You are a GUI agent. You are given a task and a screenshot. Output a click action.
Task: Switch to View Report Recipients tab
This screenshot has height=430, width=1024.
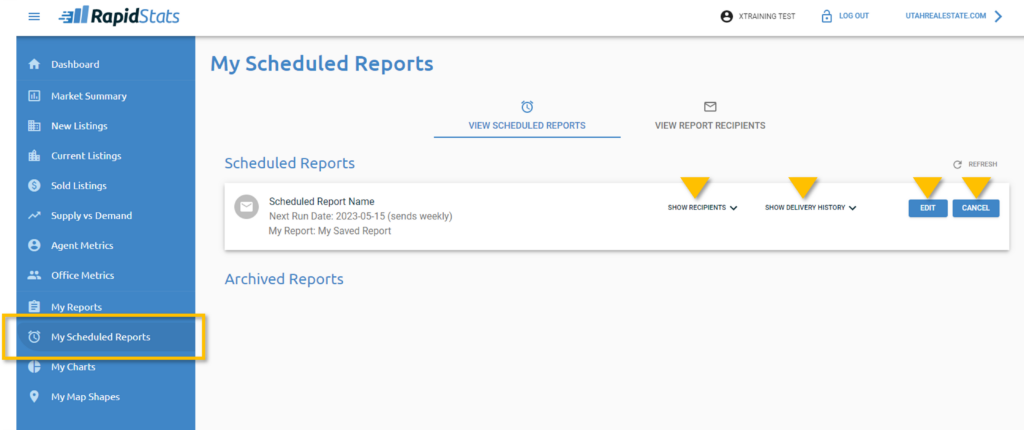pos(710,116)
